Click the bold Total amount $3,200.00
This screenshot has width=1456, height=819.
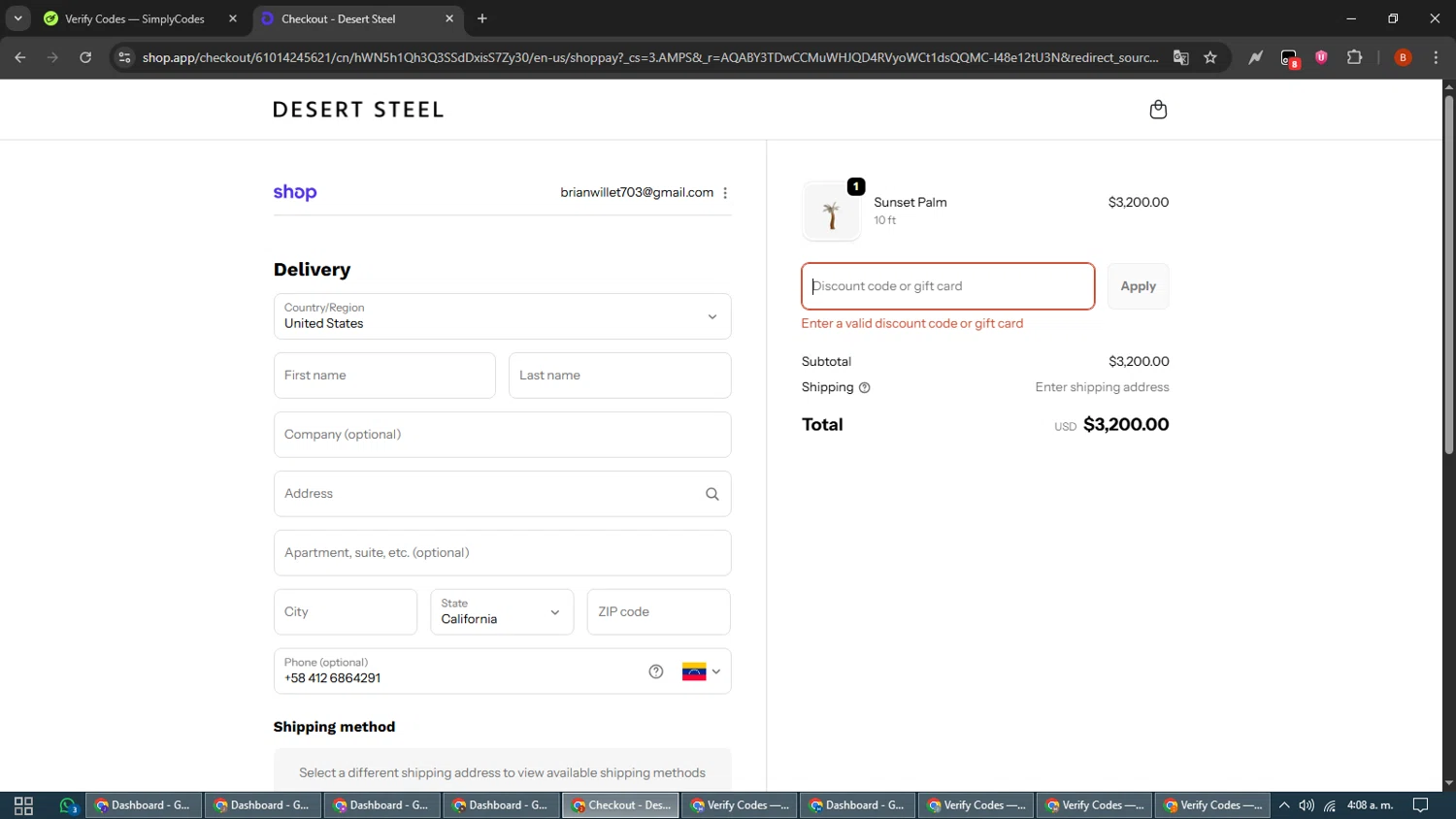click(1126, 424)
